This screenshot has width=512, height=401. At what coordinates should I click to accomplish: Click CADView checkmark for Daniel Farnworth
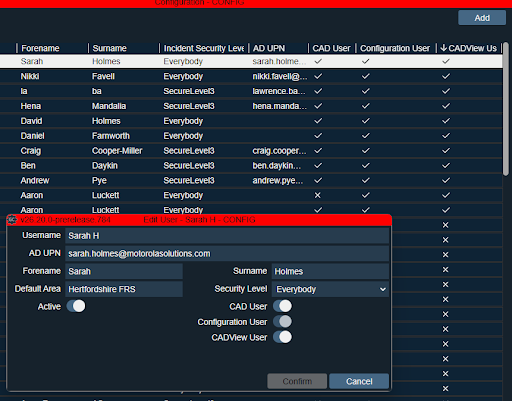(x=446, y=136)
